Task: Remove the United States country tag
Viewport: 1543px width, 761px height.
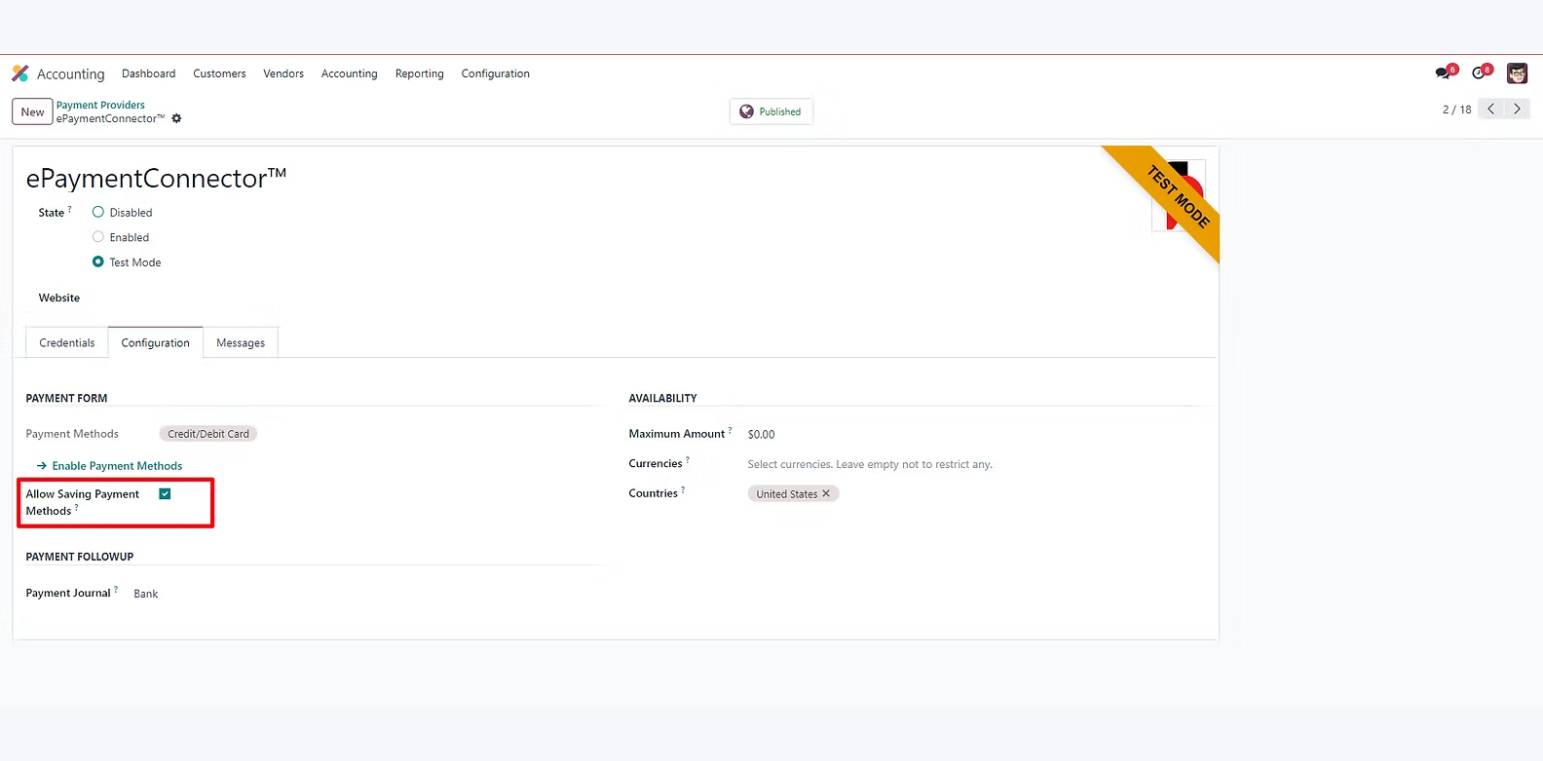Action: [x=826, y=494]
